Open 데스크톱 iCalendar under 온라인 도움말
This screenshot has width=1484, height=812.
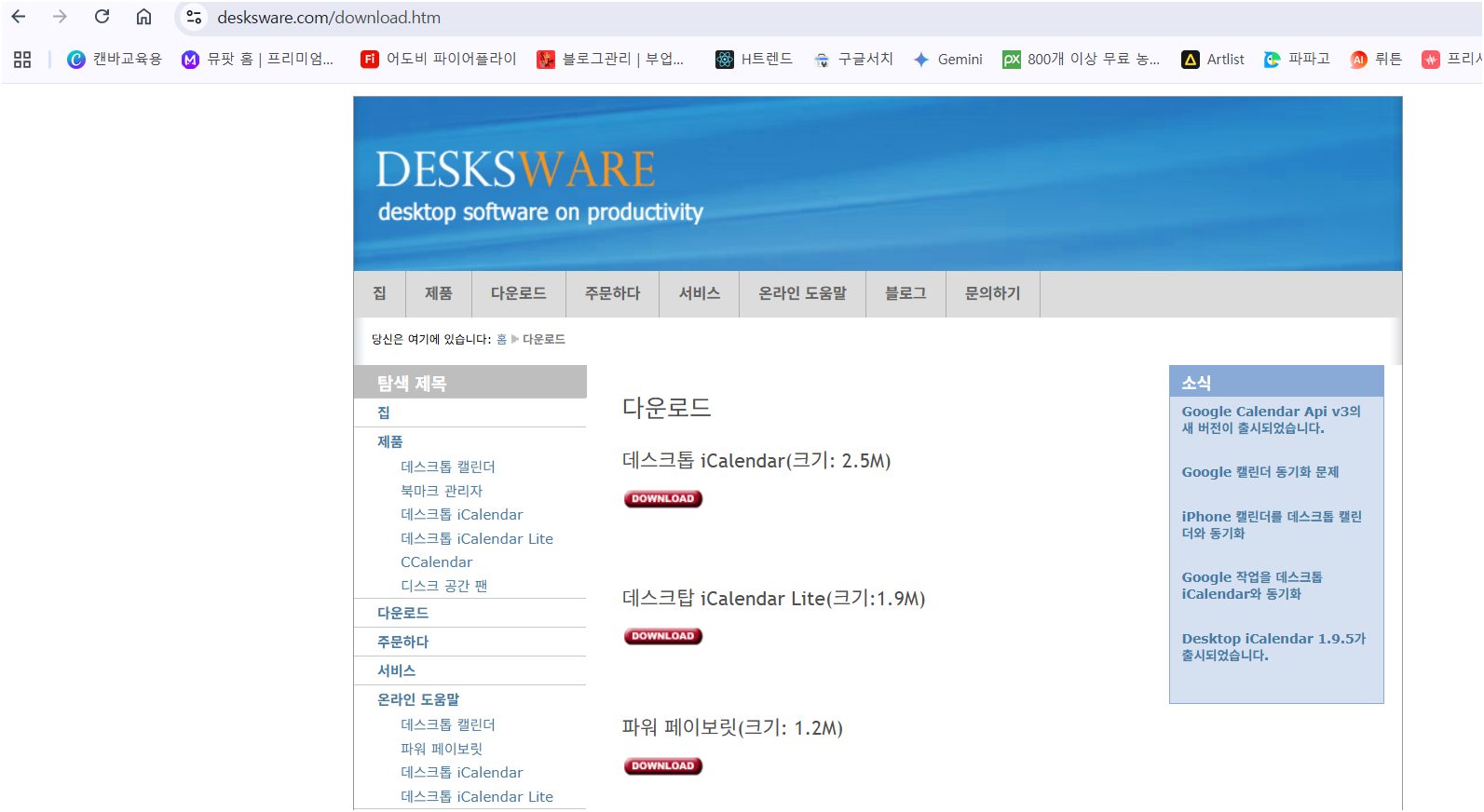462,772
